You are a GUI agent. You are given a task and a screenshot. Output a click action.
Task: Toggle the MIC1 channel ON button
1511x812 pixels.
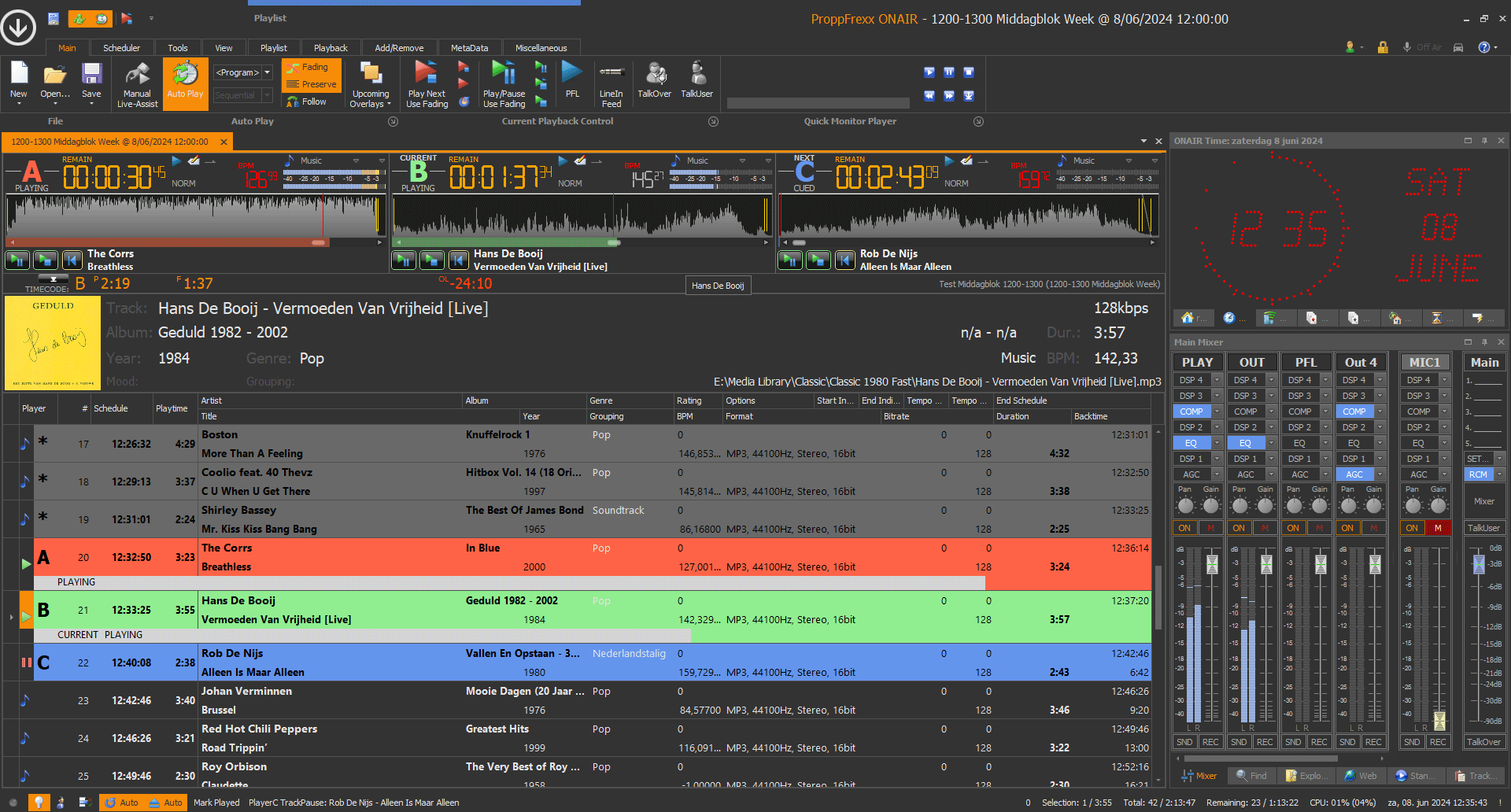click(x=1413, y=528)
